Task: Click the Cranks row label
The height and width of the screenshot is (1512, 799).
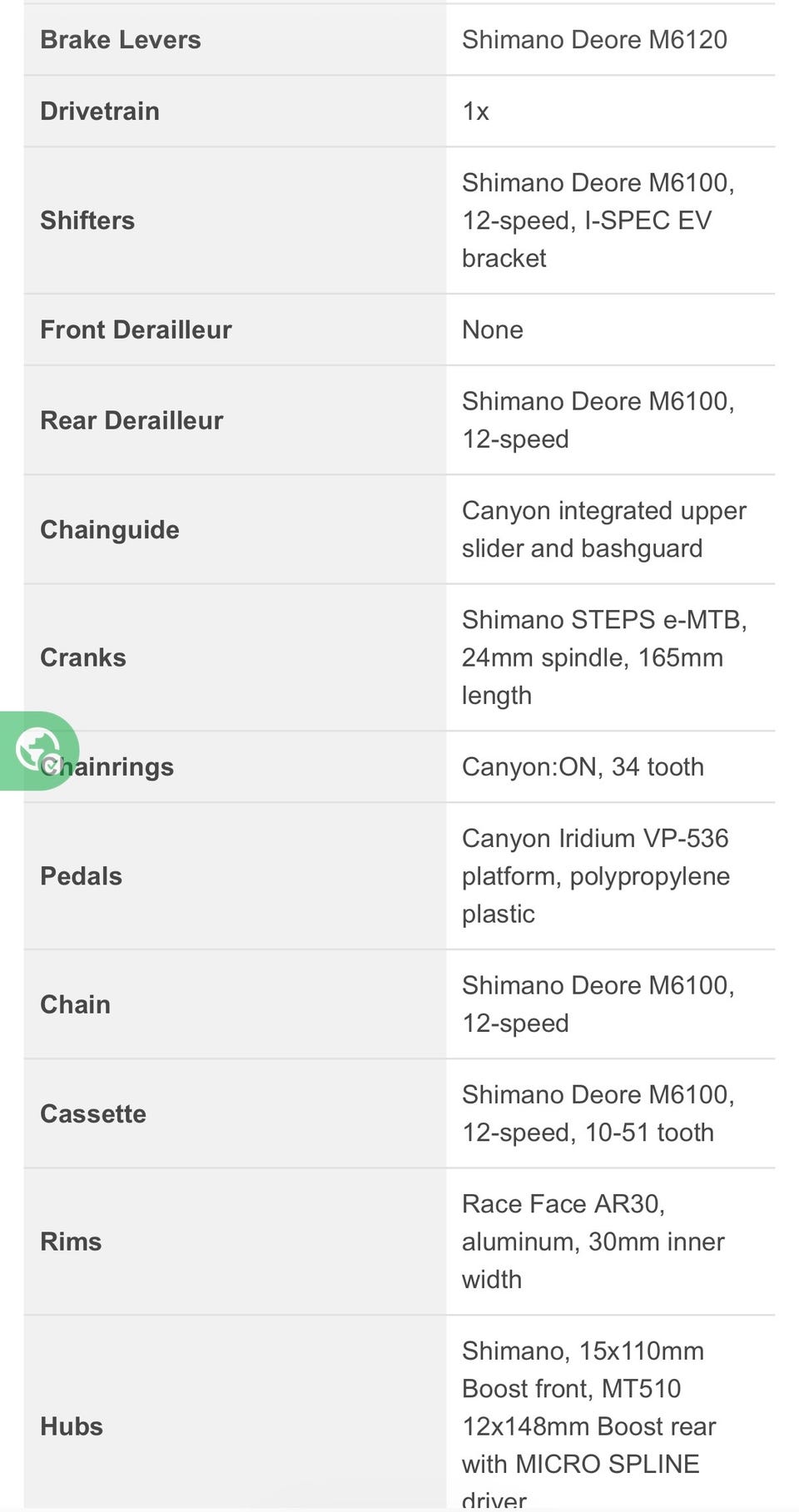Action: click(x=83, y=657)
